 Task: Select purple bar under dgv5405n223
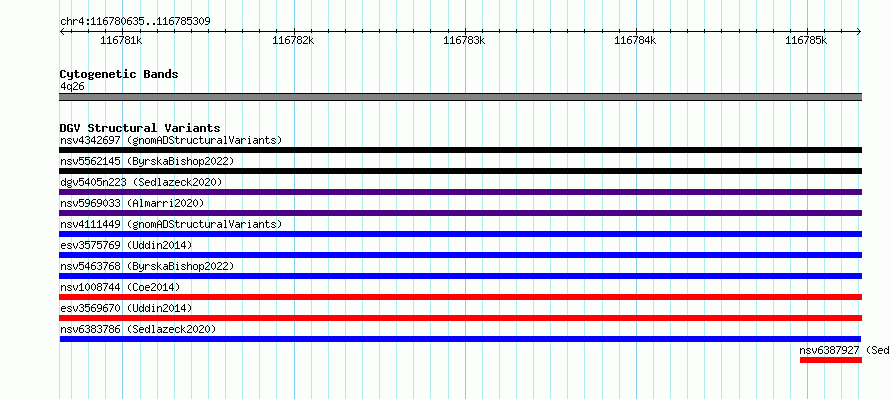coord(461,192)
